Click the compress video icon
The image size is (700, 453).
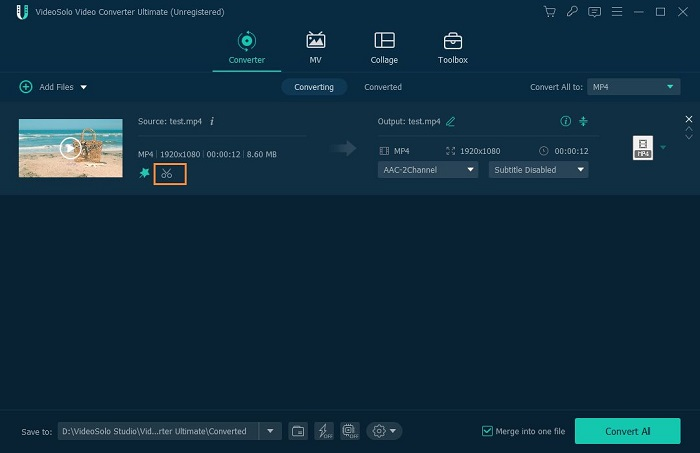click(583, 121)
